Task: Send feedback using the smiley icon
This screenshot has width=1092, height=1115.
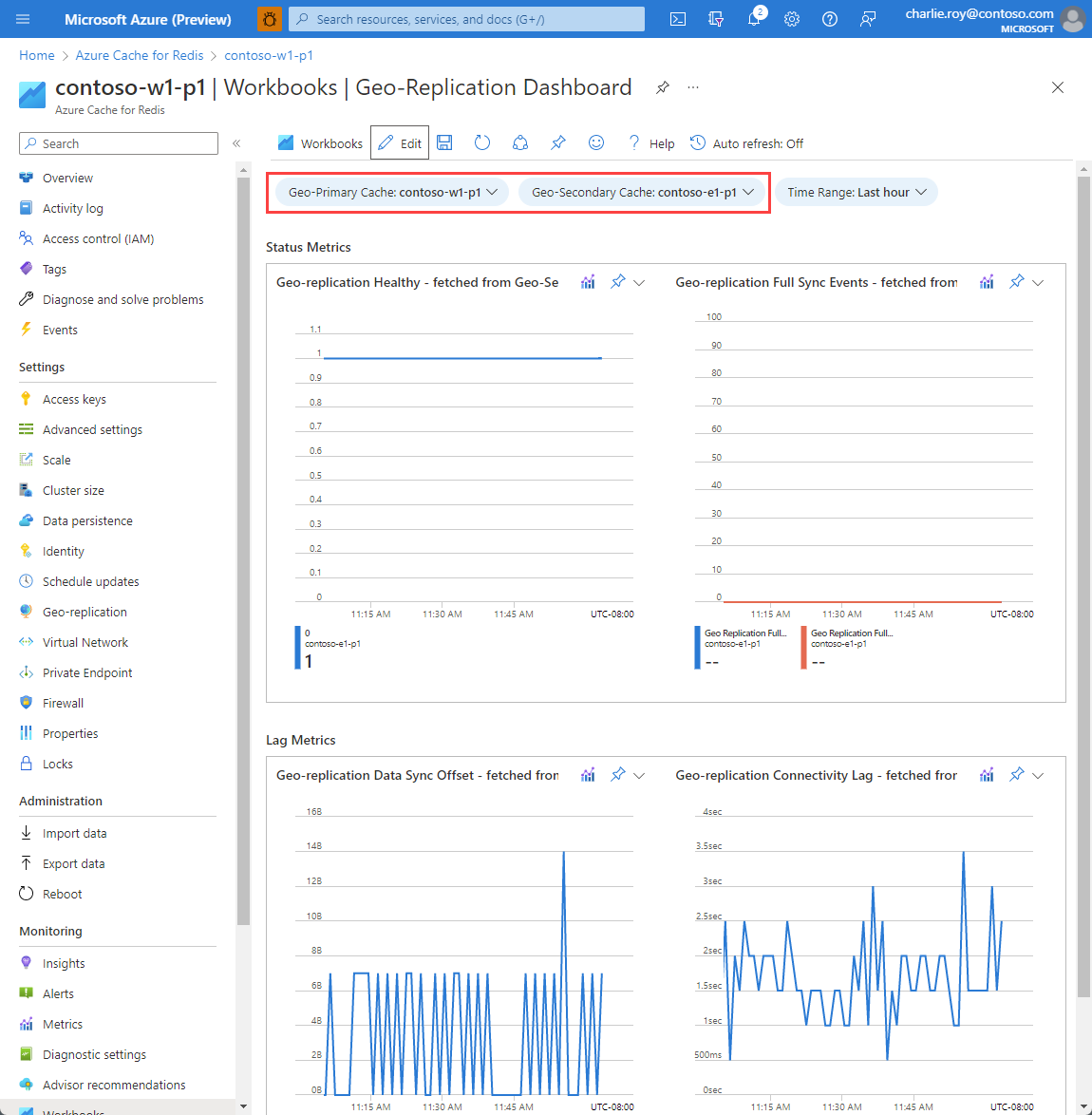Action: click(595, 142)
